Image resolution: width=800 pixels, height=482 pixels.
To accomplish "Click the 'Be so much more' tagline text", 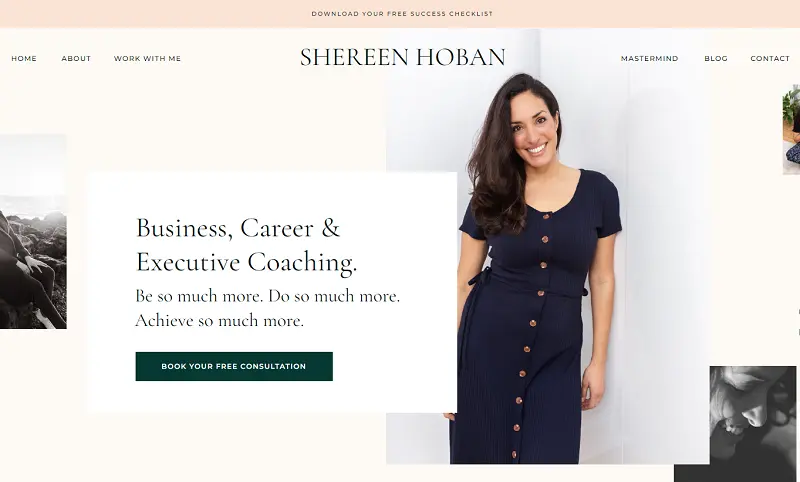I will (268, 296).
